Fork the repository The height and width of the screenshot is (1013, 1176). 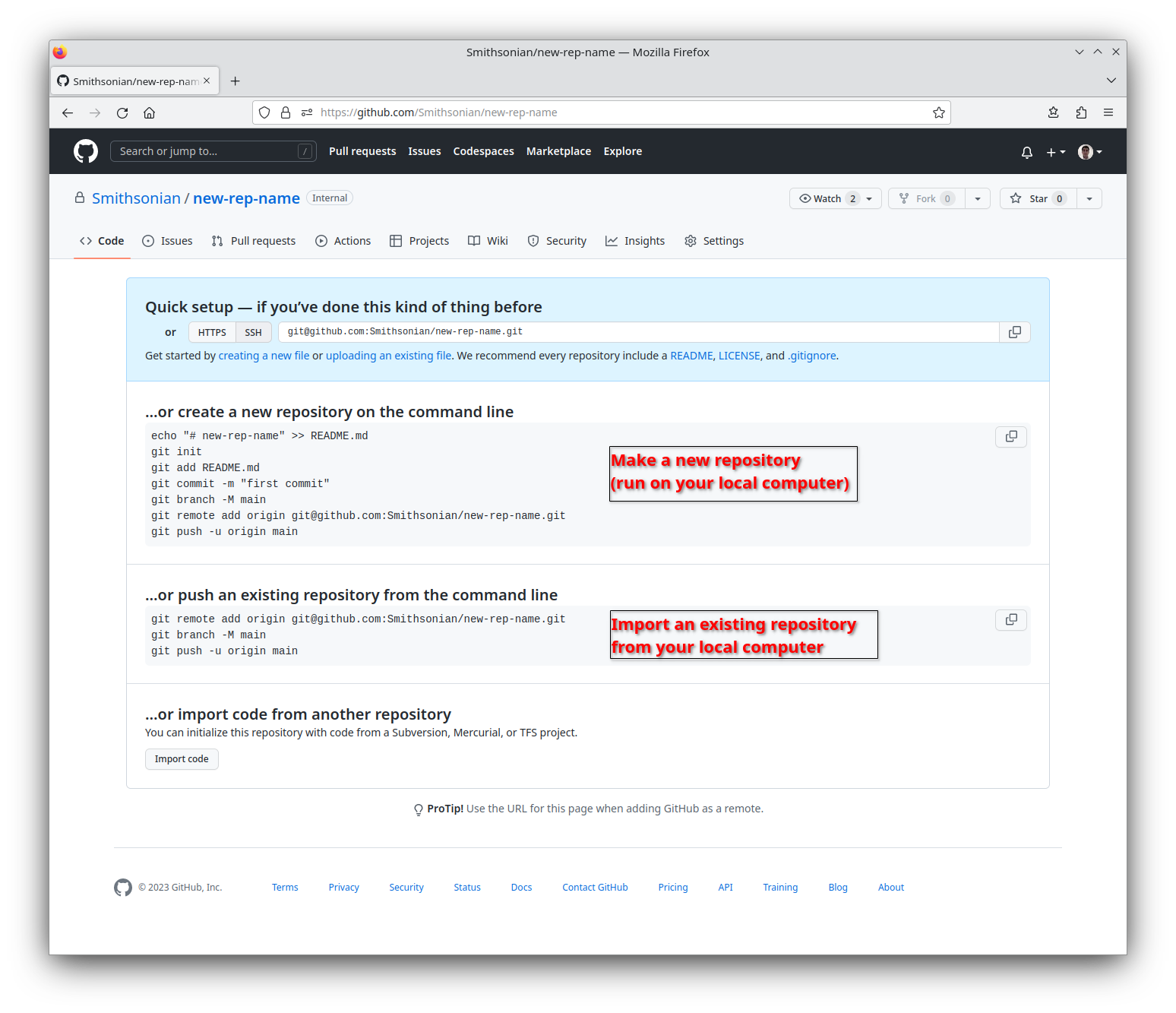point(927,198)
